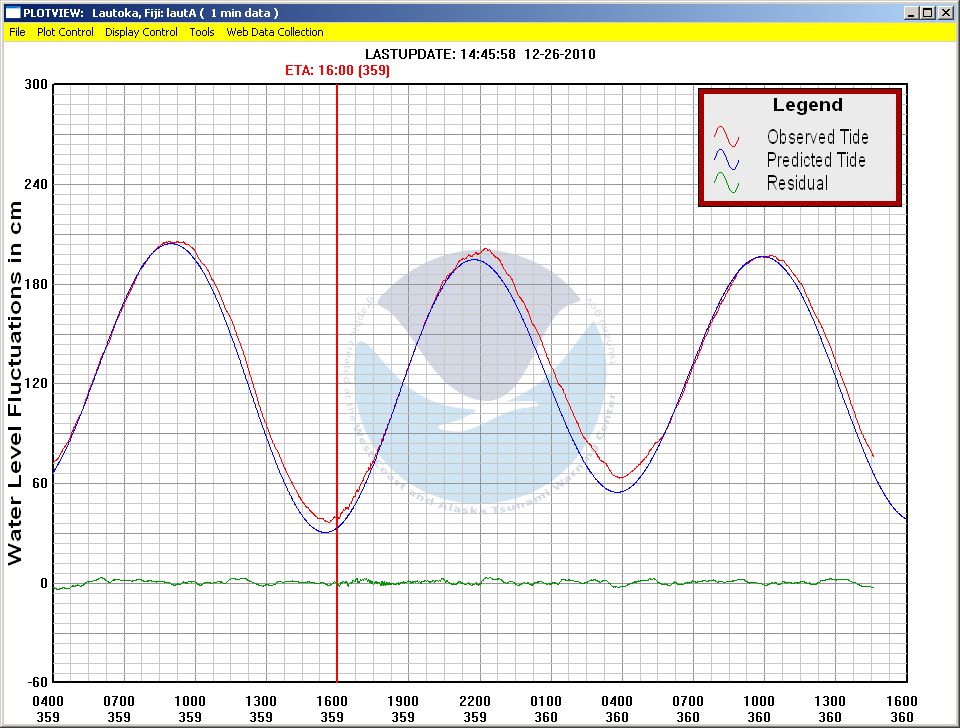Click the 'Legend' heading text
Viewport: 960px width, 728px height.
[808, 105]
